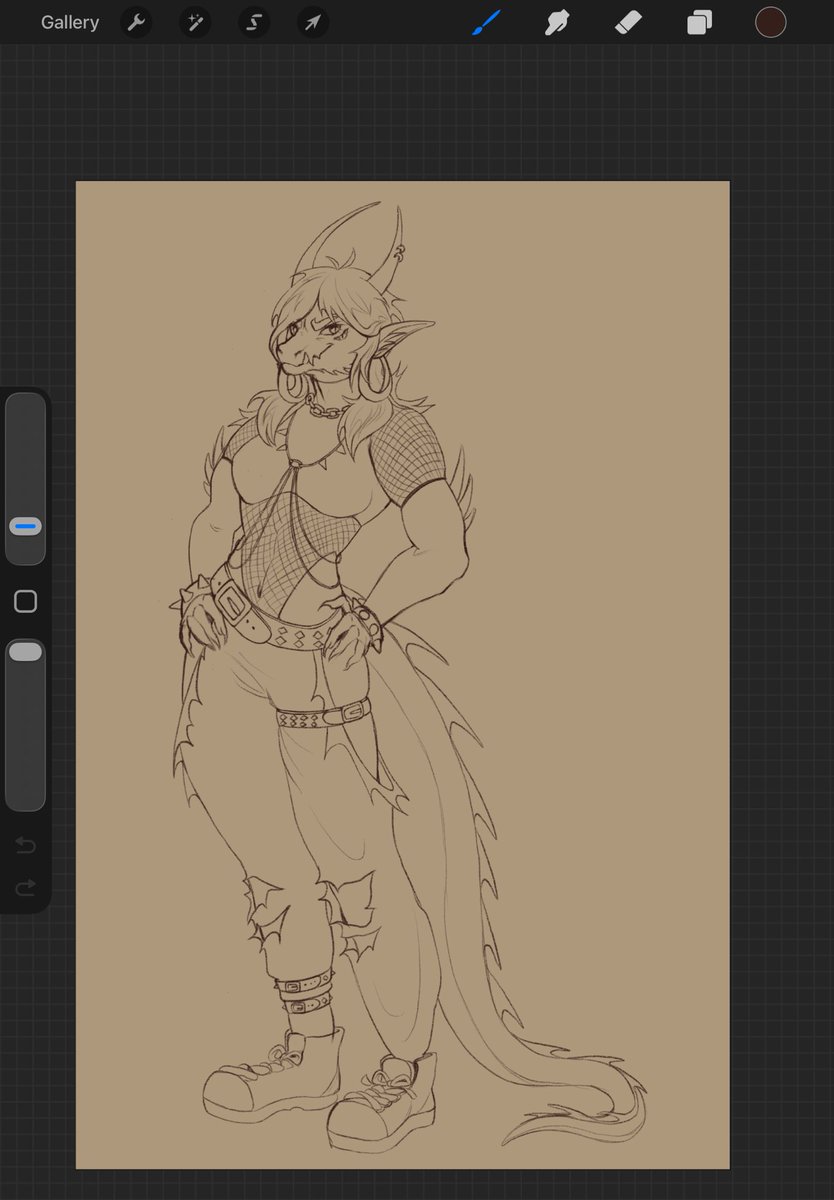Select the Smudge tool
The width and height of the screenshot is (834, 1200).
click(x=556, y=22)
